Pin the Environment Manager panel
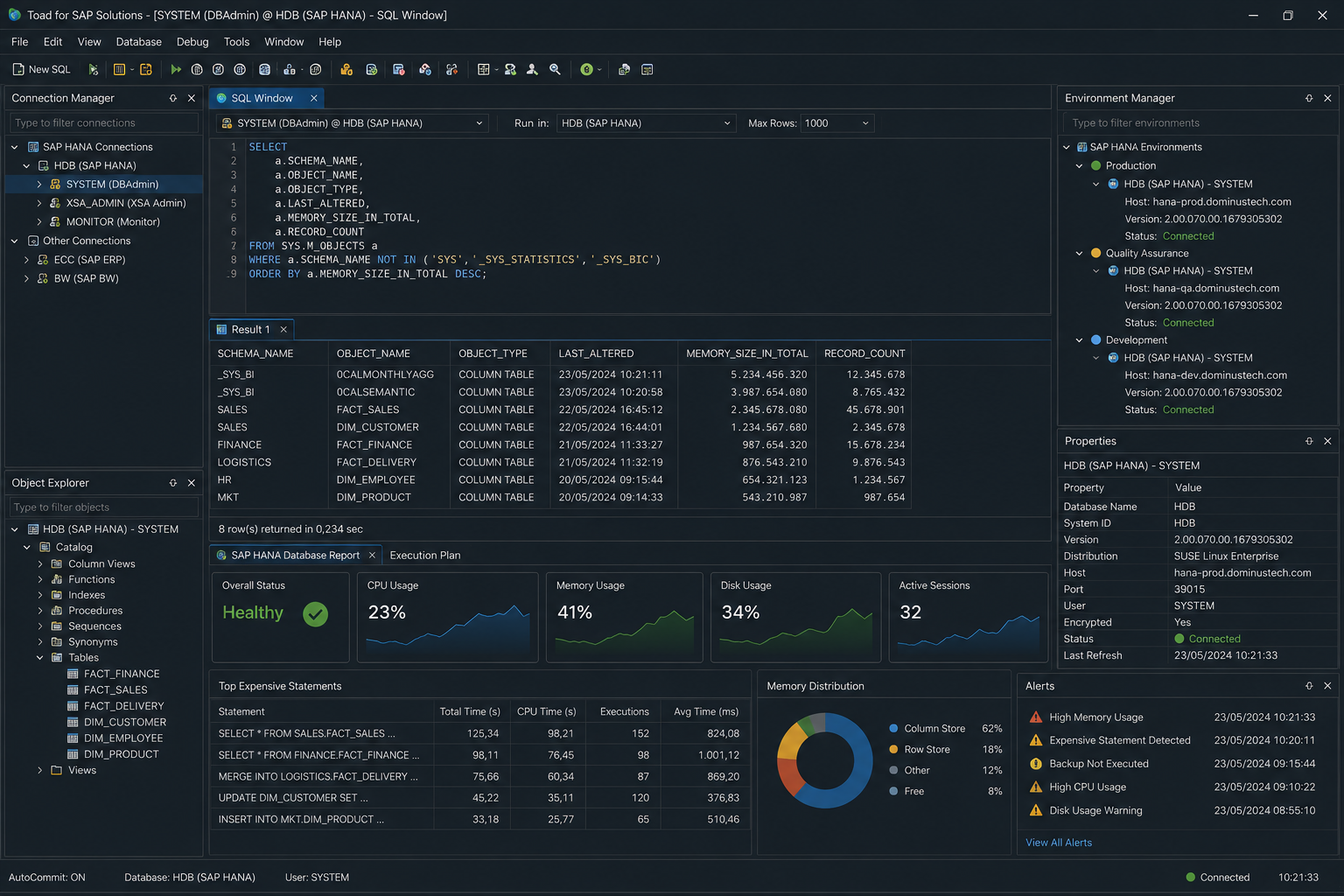This screenshot has width=1344, height=896. click(x=1309, y=98)
